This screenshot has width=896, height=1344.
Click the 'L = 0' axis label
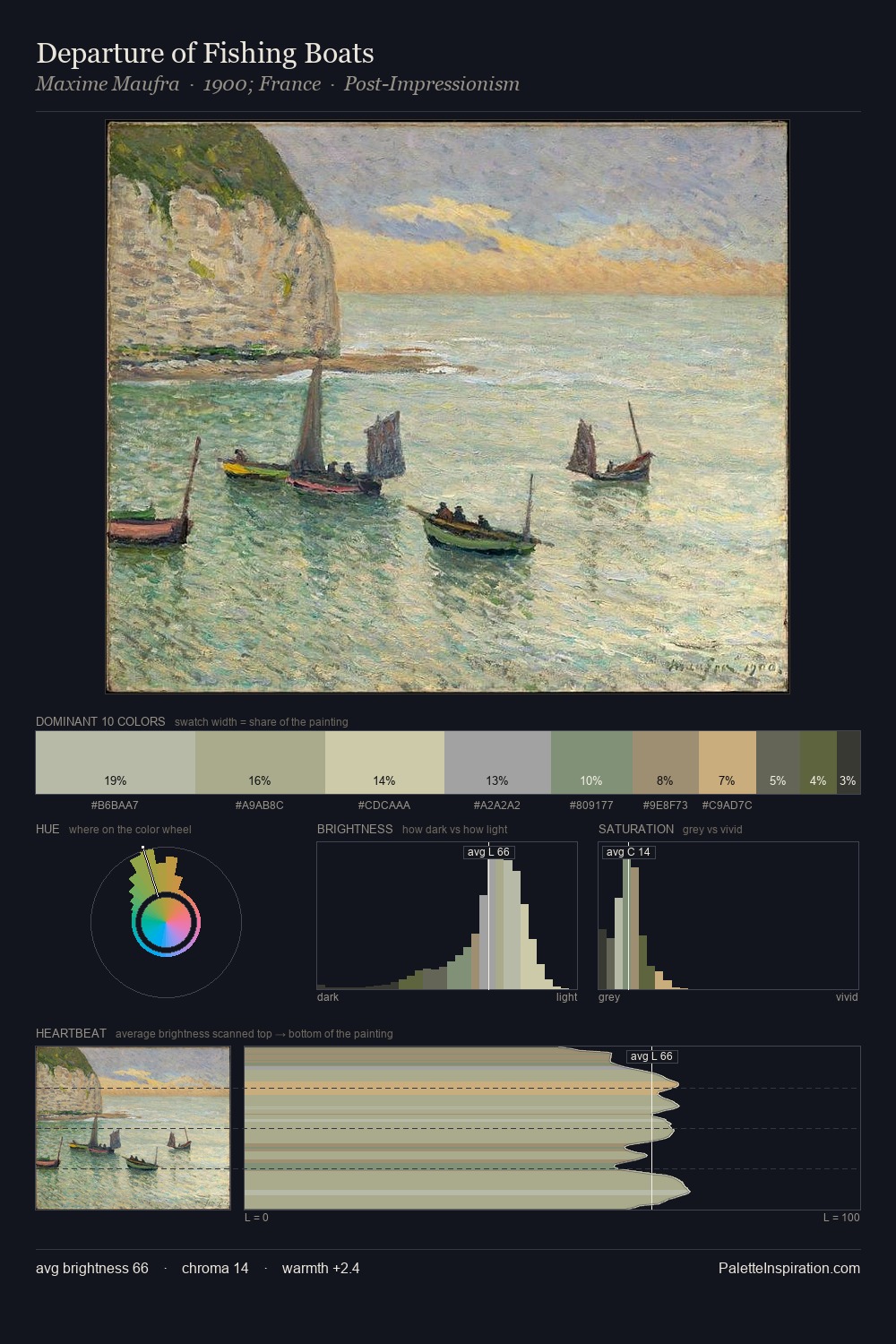256,1218
